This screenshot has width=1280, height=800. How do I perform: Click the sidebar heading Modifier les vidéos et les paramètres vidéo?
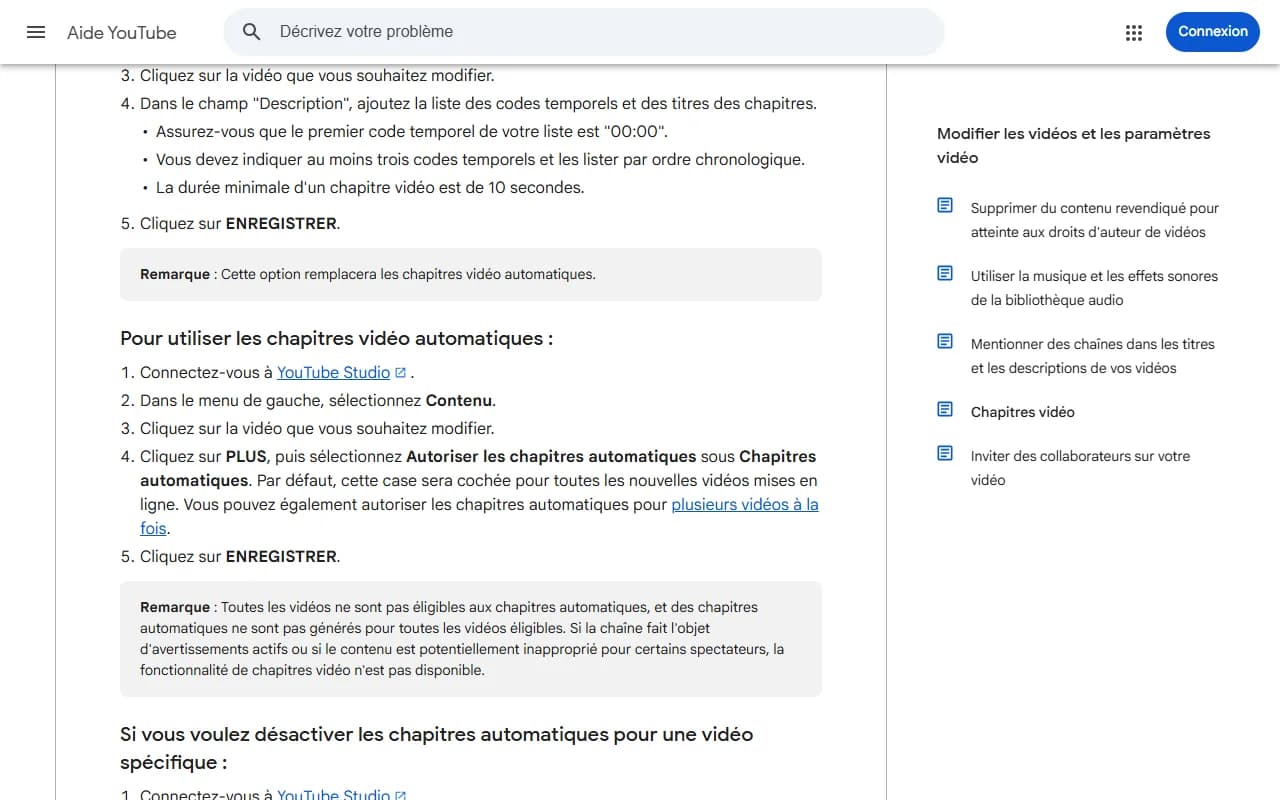(x=1074, y=146)
